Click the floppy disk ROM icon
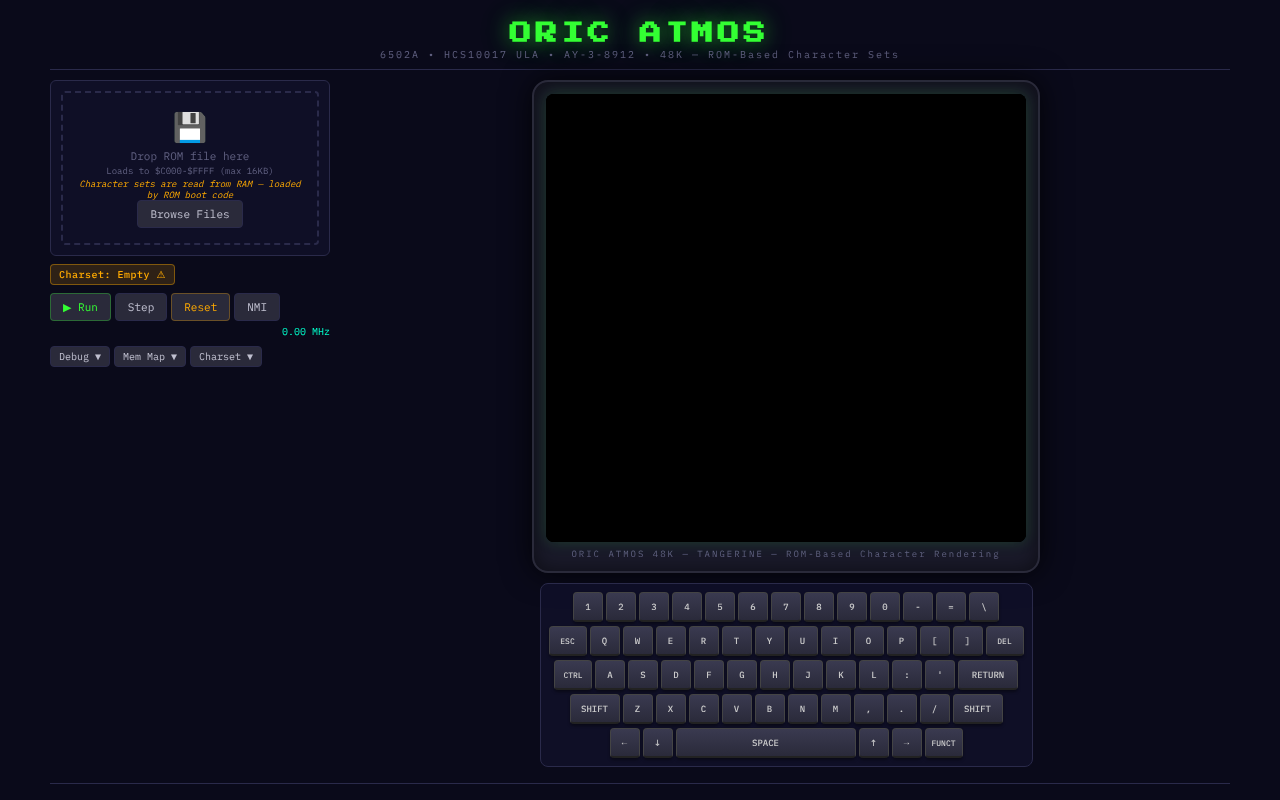 coord(189,127)
